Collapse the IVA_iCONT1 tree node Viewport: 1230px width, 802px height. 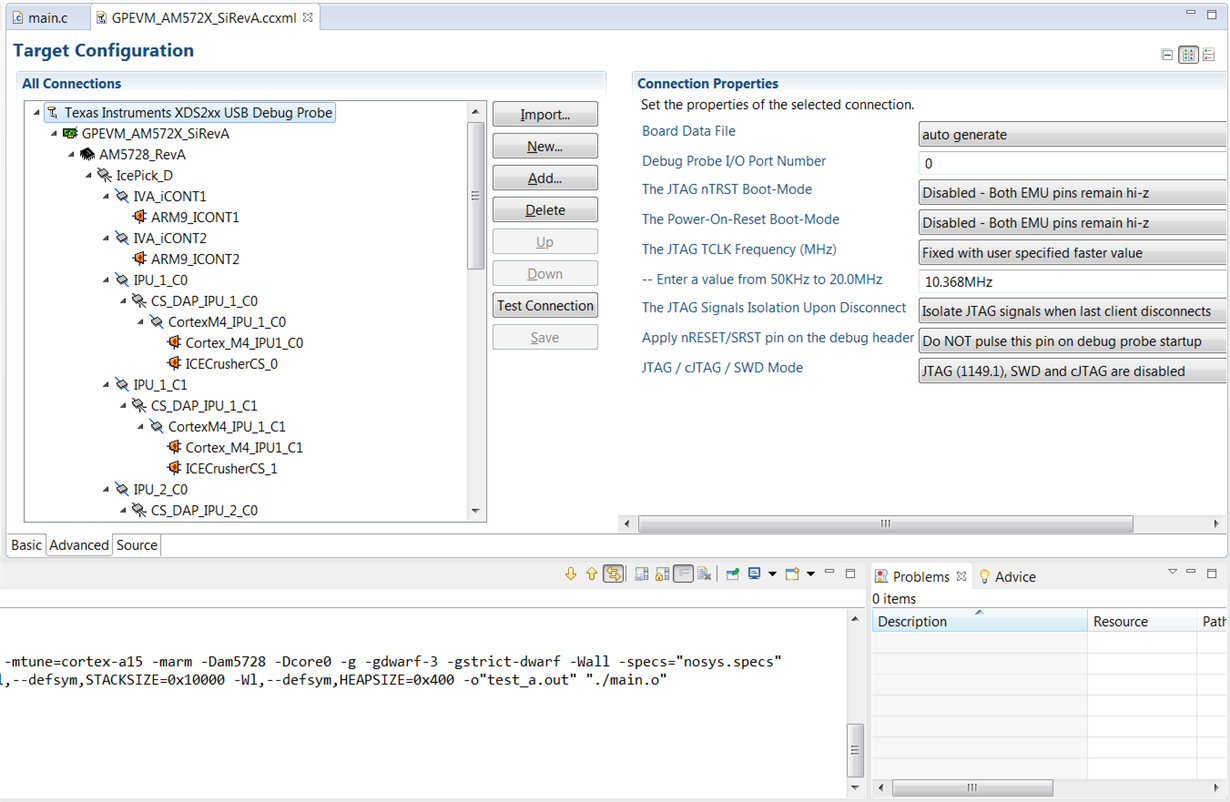click(107, 196)
